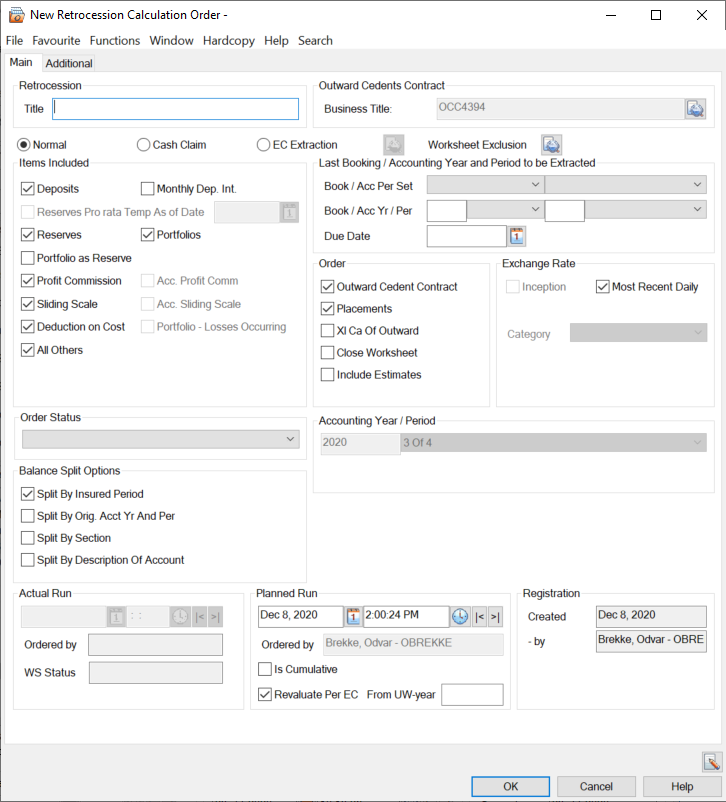The width and height of the screenshot is (726, 802).
Task: Click the Worksheet Exclusion icon
Action: point(552,145)
